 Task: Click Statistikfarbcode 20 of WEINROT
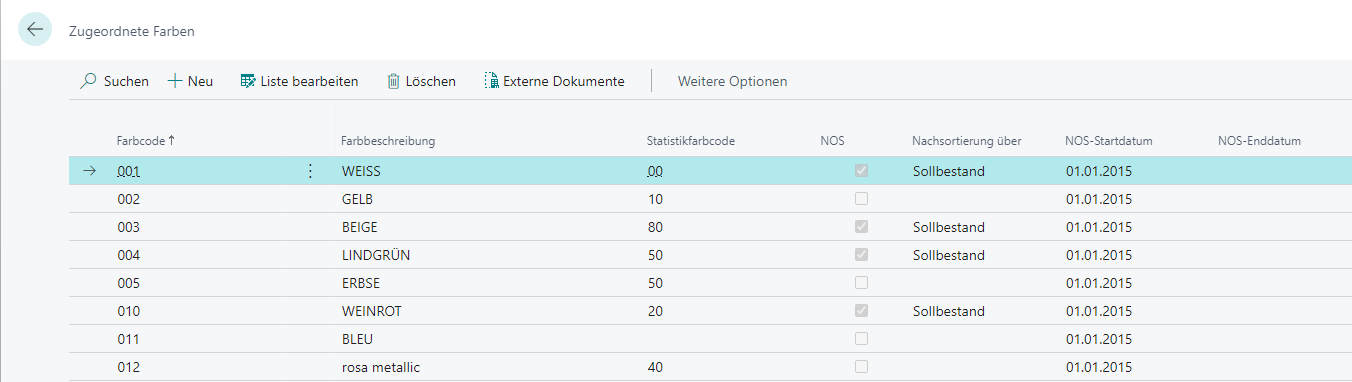click(x=655, y=311)
